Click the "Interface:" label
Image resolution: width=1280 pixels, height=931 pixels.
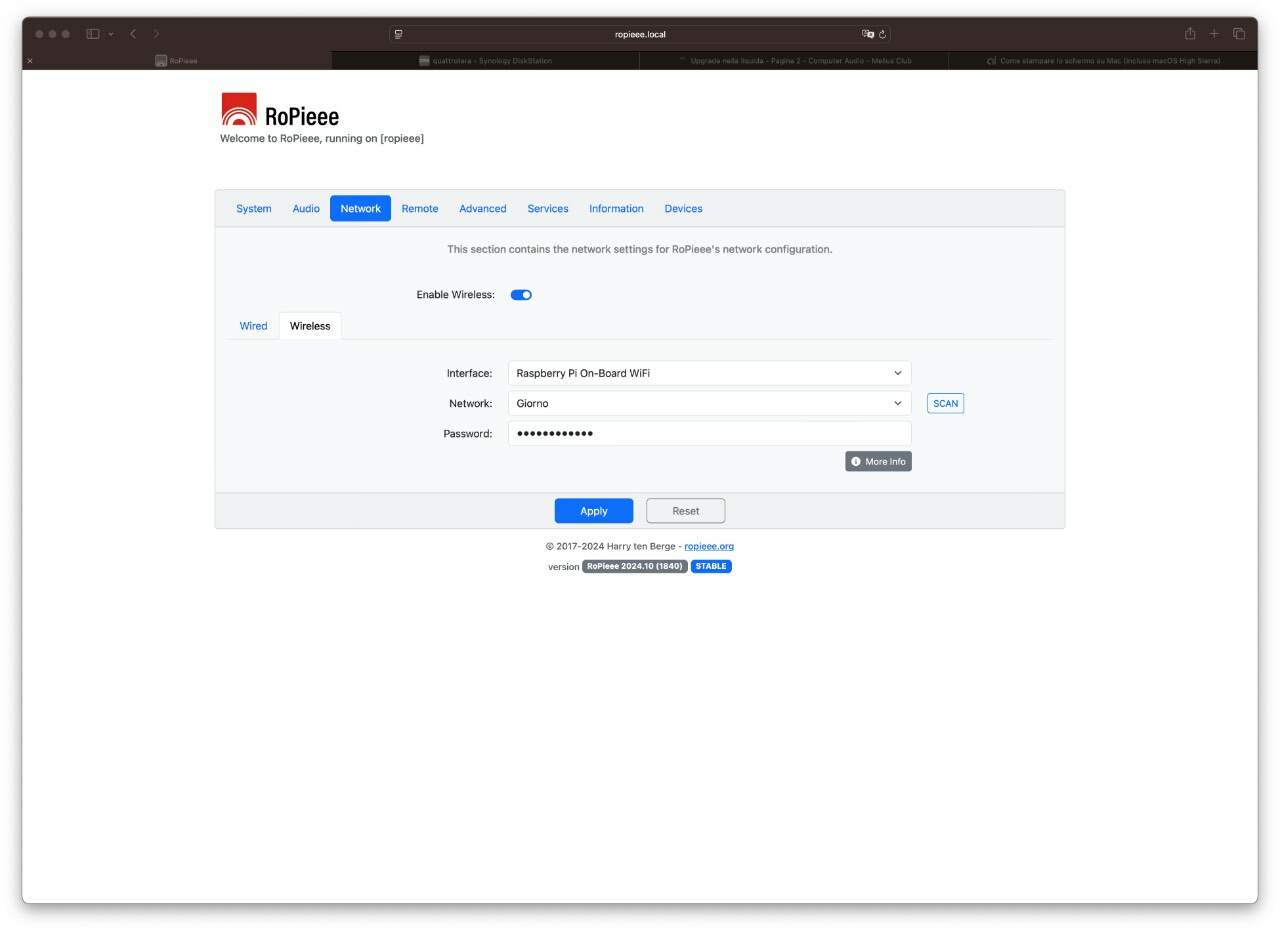[x=469, y=373]
